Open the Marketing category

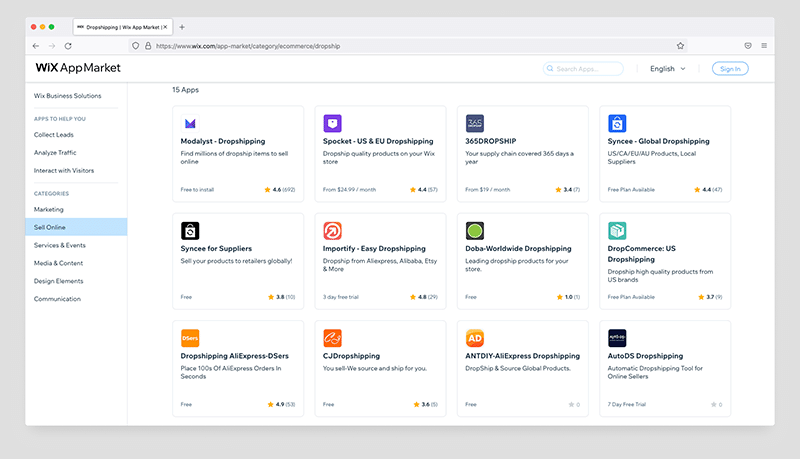[x=48, y=209]
